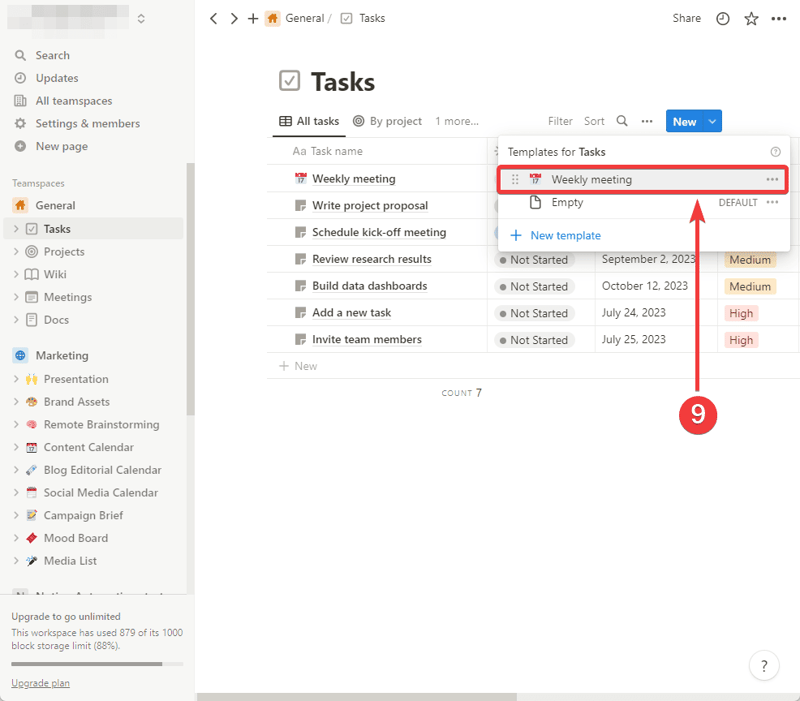Click New template in popup
The image size is (800, 701).
point(565,236)
